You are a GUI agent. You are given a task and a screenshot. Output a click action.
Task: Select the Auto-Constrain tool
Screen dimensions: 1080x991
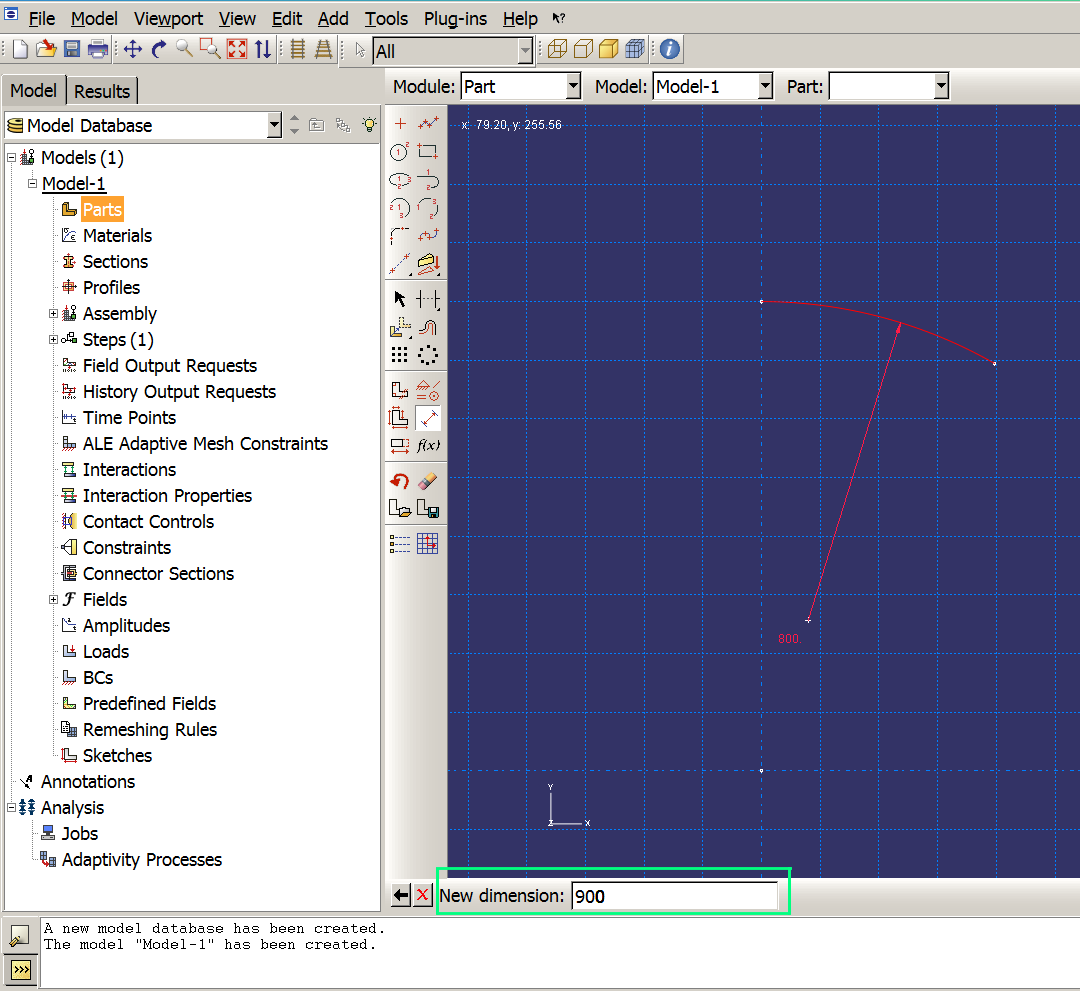pyautogui.click(x=399, y=390)
